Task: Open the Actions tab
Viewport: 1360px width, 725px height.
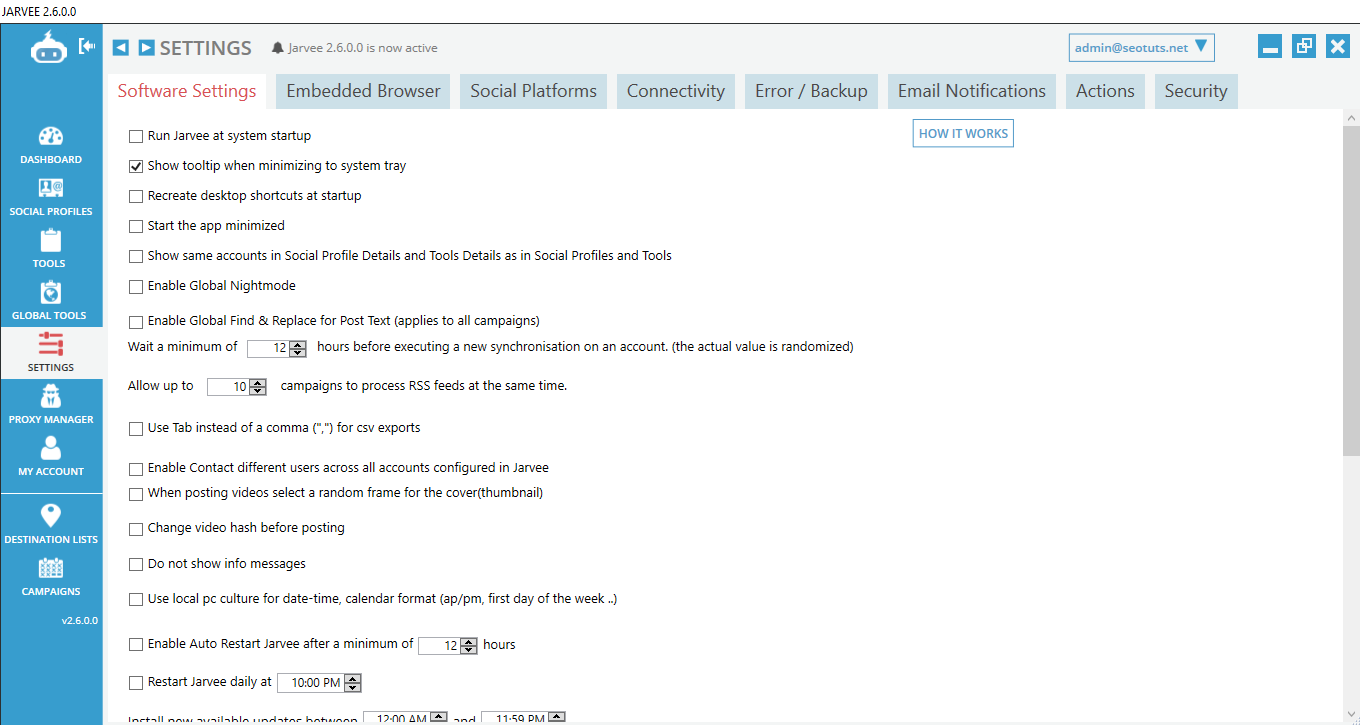Action: click(1105, 91)
